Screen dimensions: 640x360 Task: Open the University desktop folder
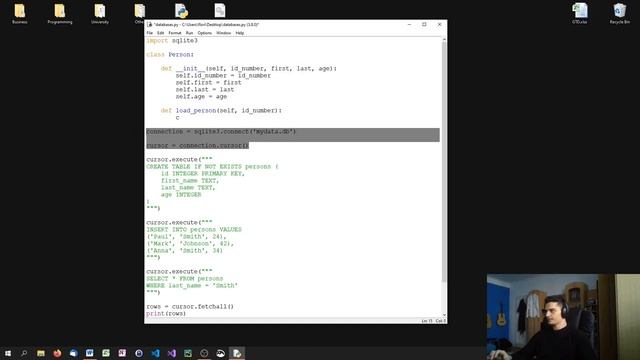click(x=100, y=14)
